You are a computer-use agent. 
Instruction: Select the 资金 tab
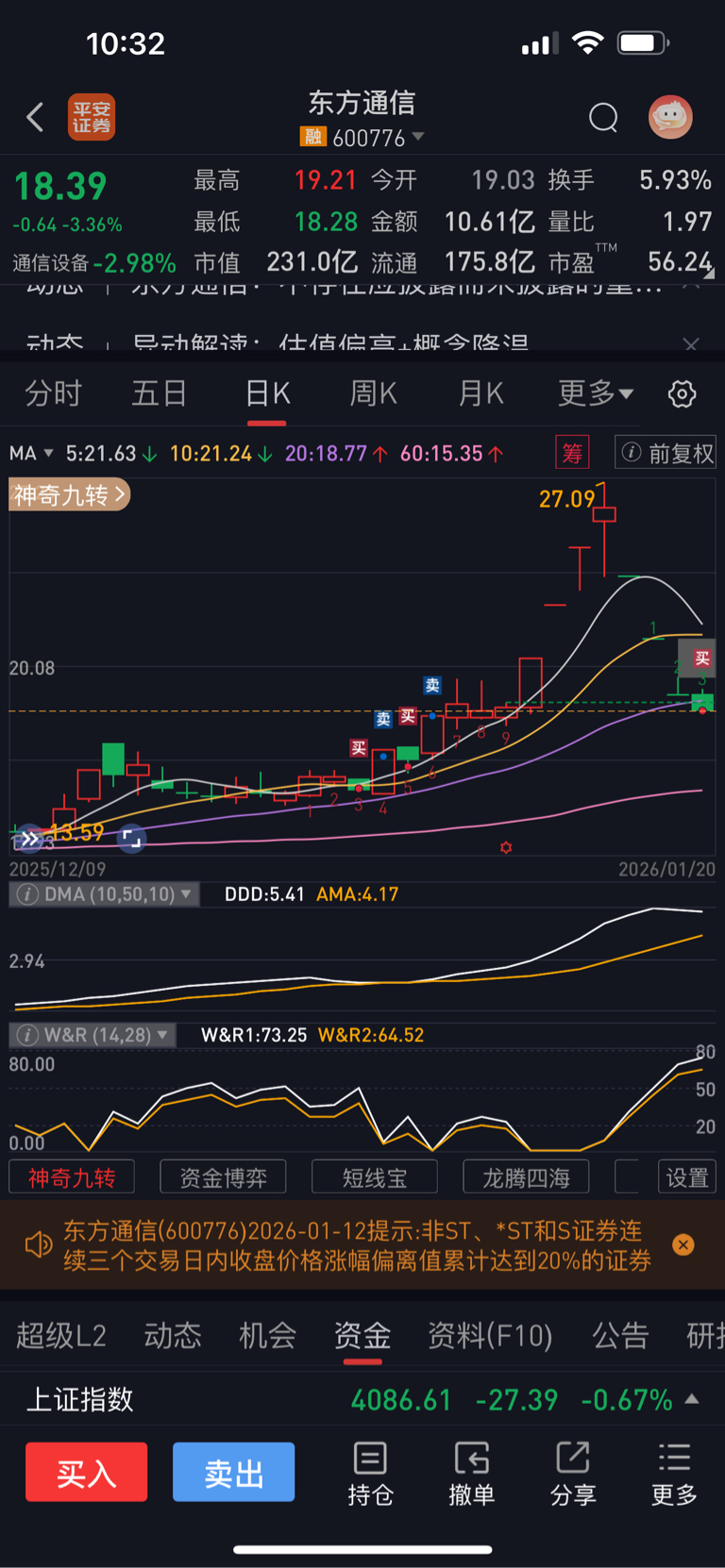pyautogui.click(x=362, y=1336)
